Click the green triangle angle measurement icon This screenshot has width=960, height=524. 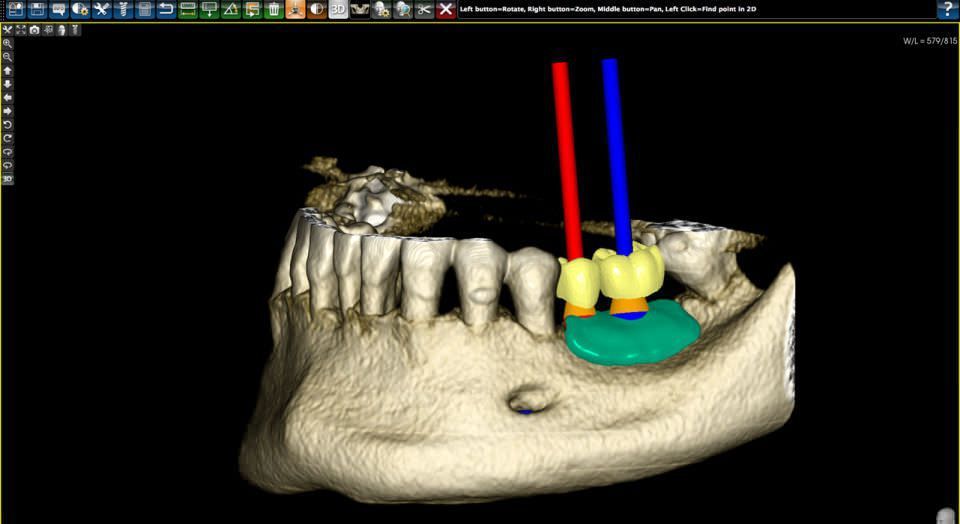(x=230, y=9)
